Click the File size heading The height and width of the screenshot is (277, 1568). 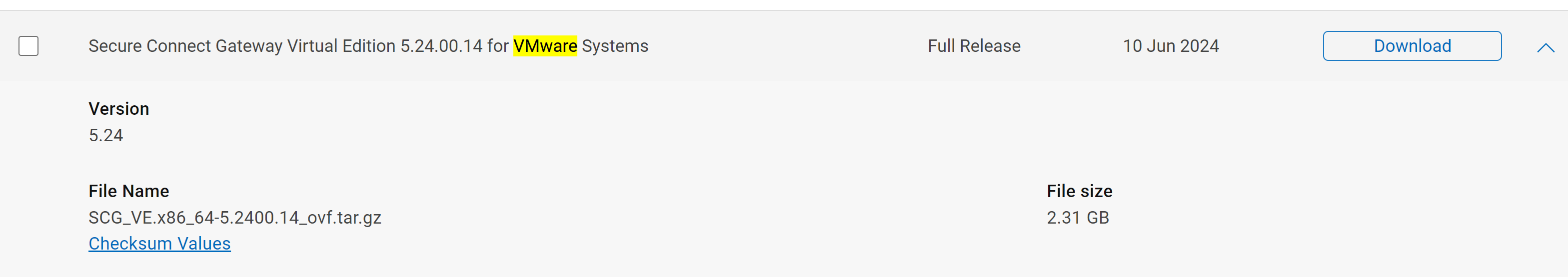[x=1079, y=191]
